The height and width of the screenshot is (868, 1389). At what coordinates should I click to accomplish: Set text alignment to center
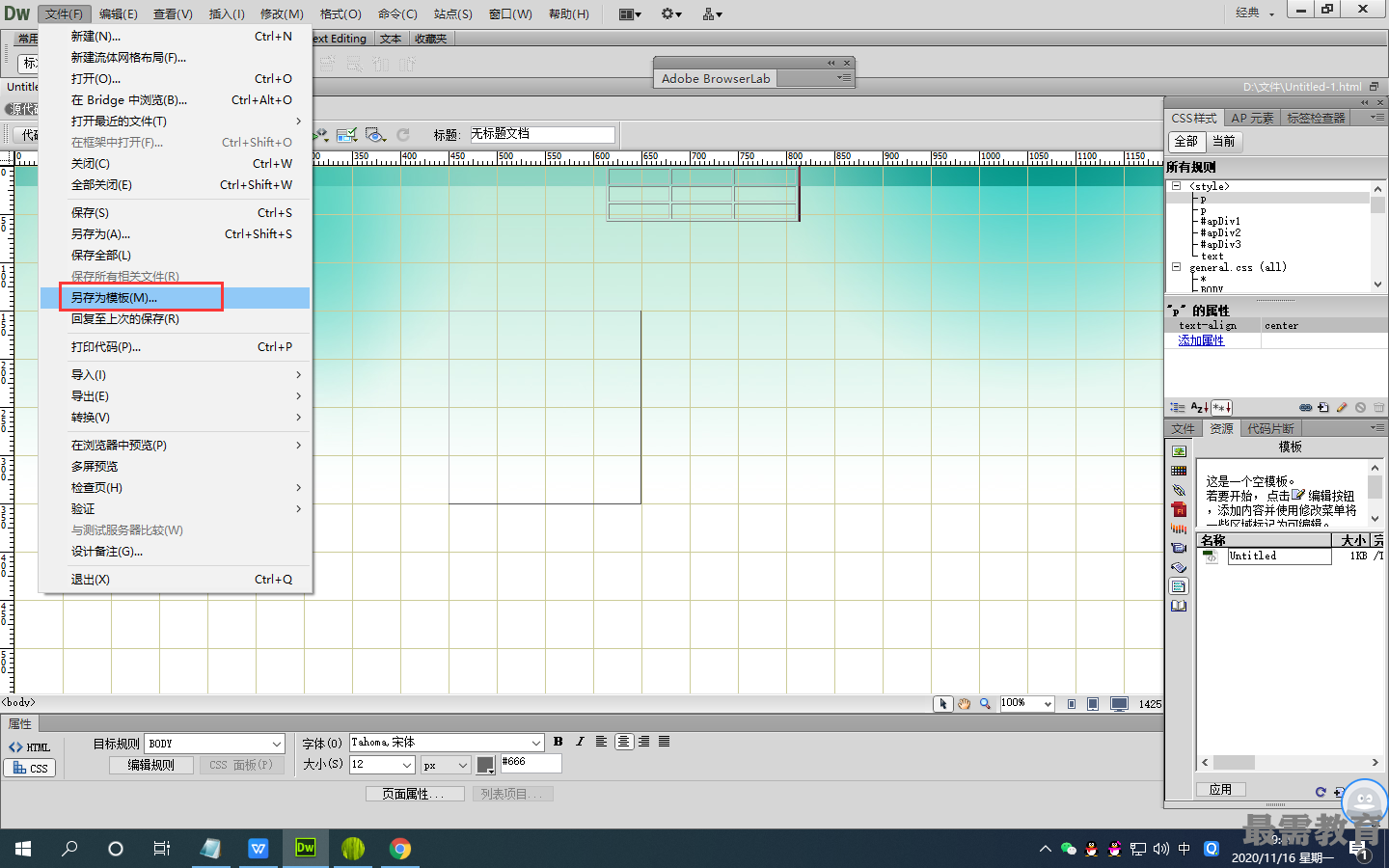point(624,742)
